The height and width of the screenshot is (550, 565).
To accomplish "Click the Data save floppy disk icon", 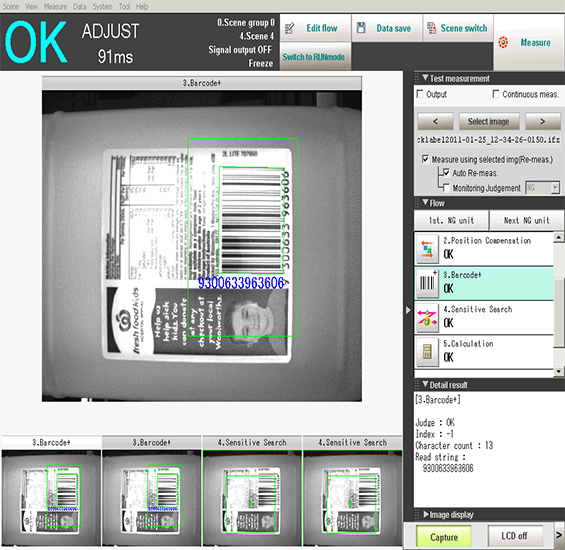I will (361, 28).
